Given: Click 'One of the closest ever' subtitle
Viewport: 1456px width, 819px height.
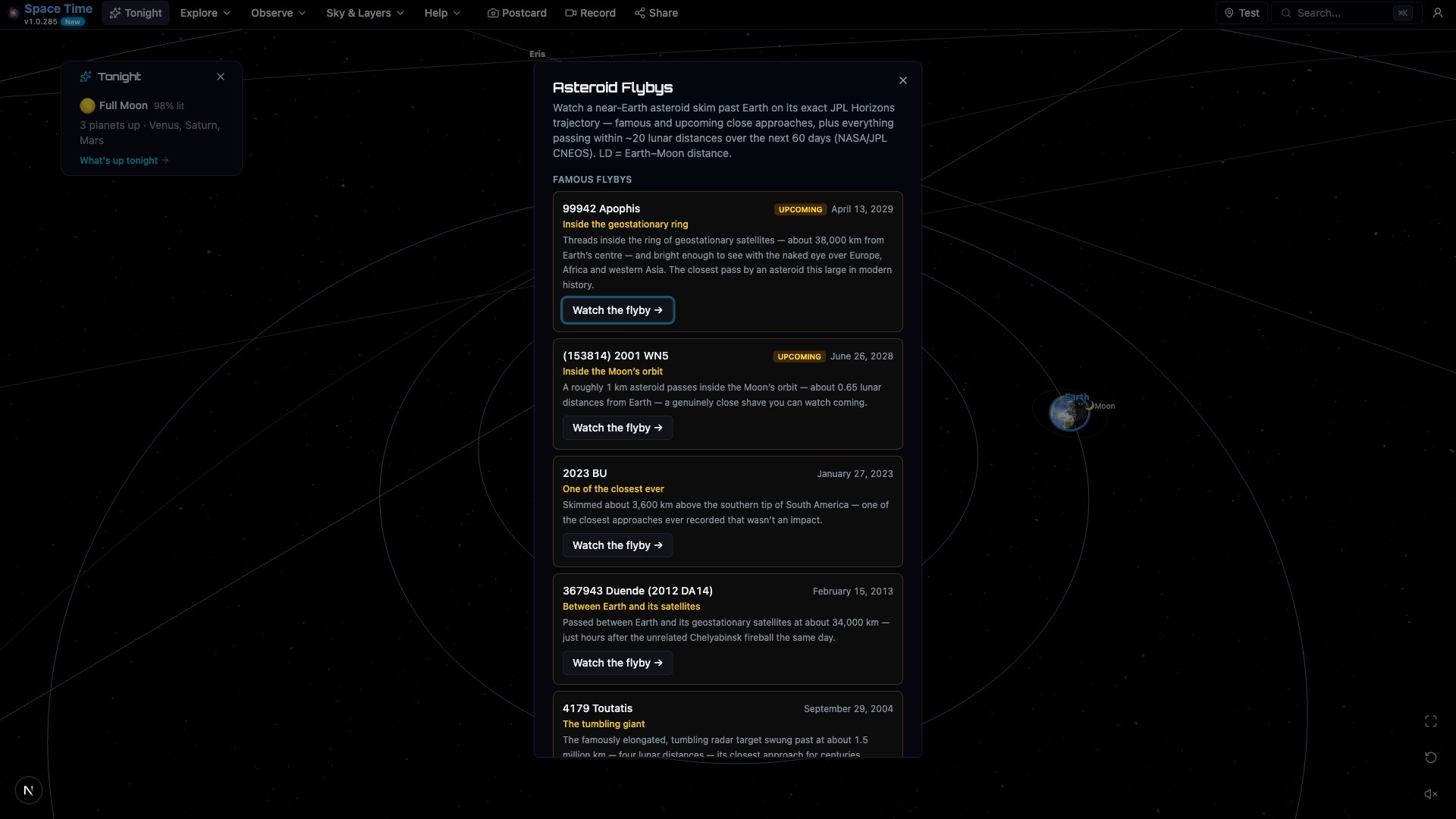Looking at the screenshot, I should point(613,489).
